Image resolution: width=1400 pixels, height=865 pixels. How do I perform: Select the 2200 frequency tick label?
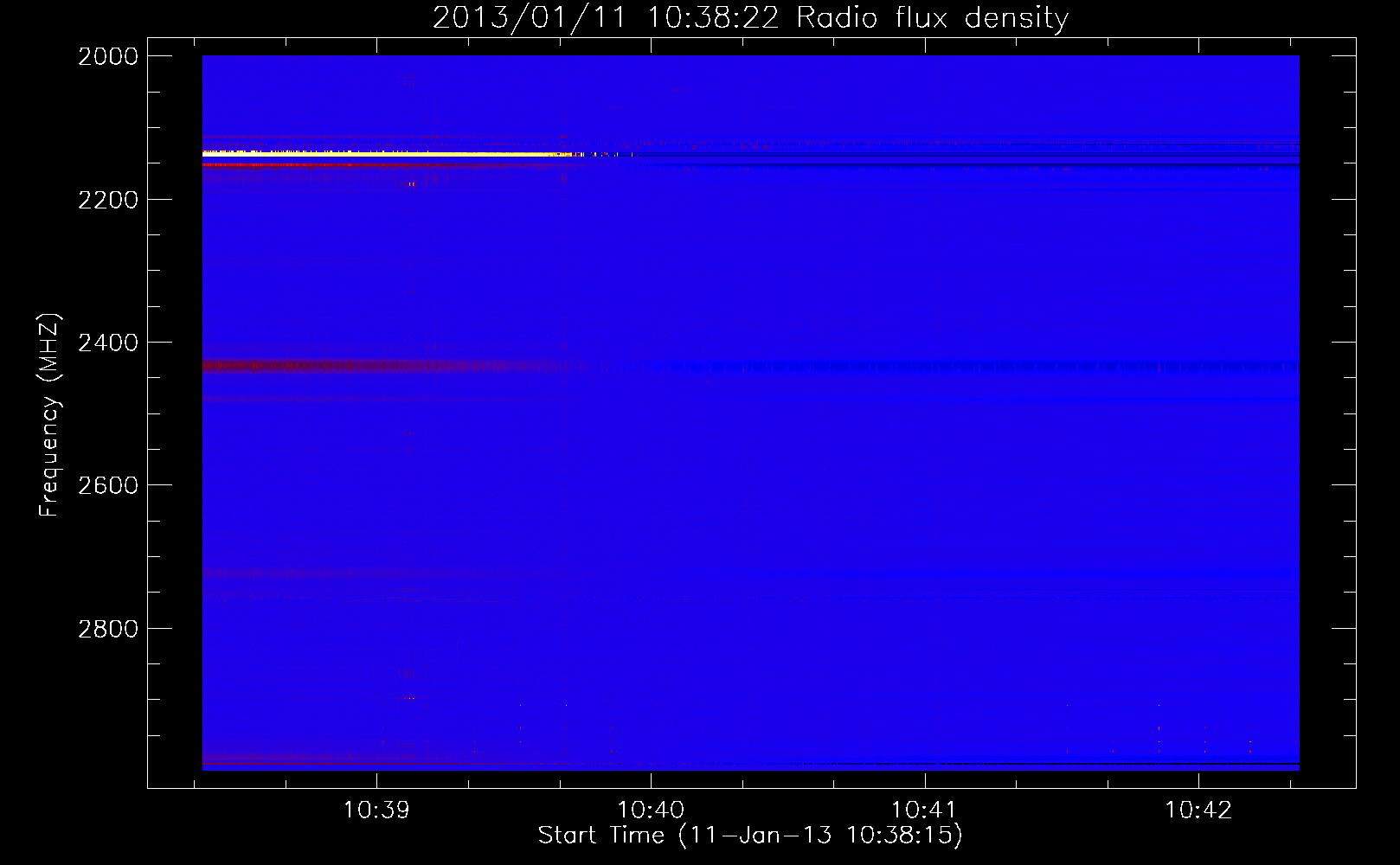pyautogui.click(x=108, y=200)
